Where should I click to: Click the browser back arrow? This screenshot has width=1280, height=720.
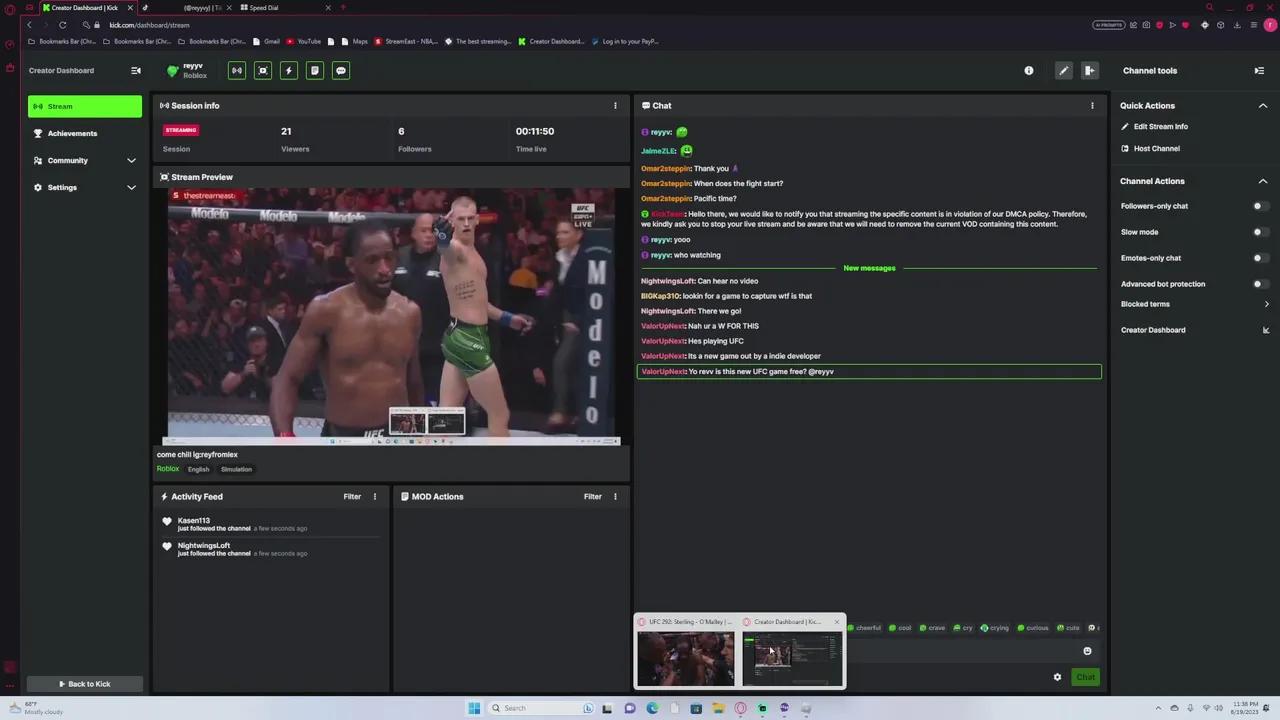click(x=29, y=25)
